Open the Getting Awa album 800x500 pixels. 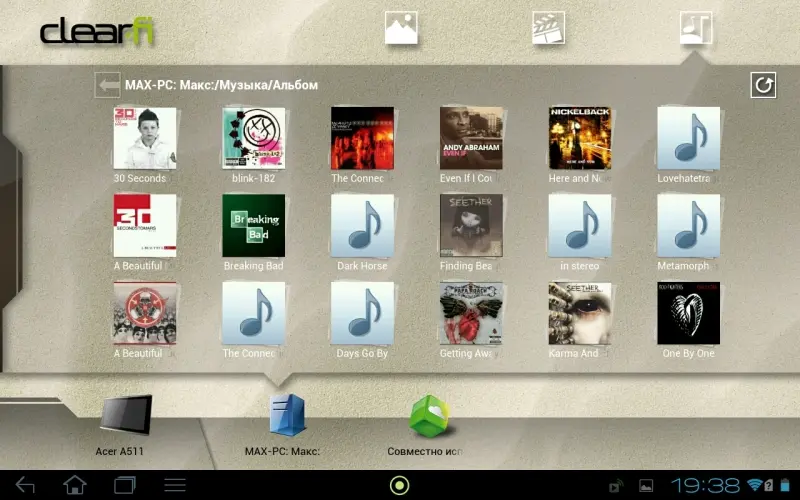[x=471, y=313]
